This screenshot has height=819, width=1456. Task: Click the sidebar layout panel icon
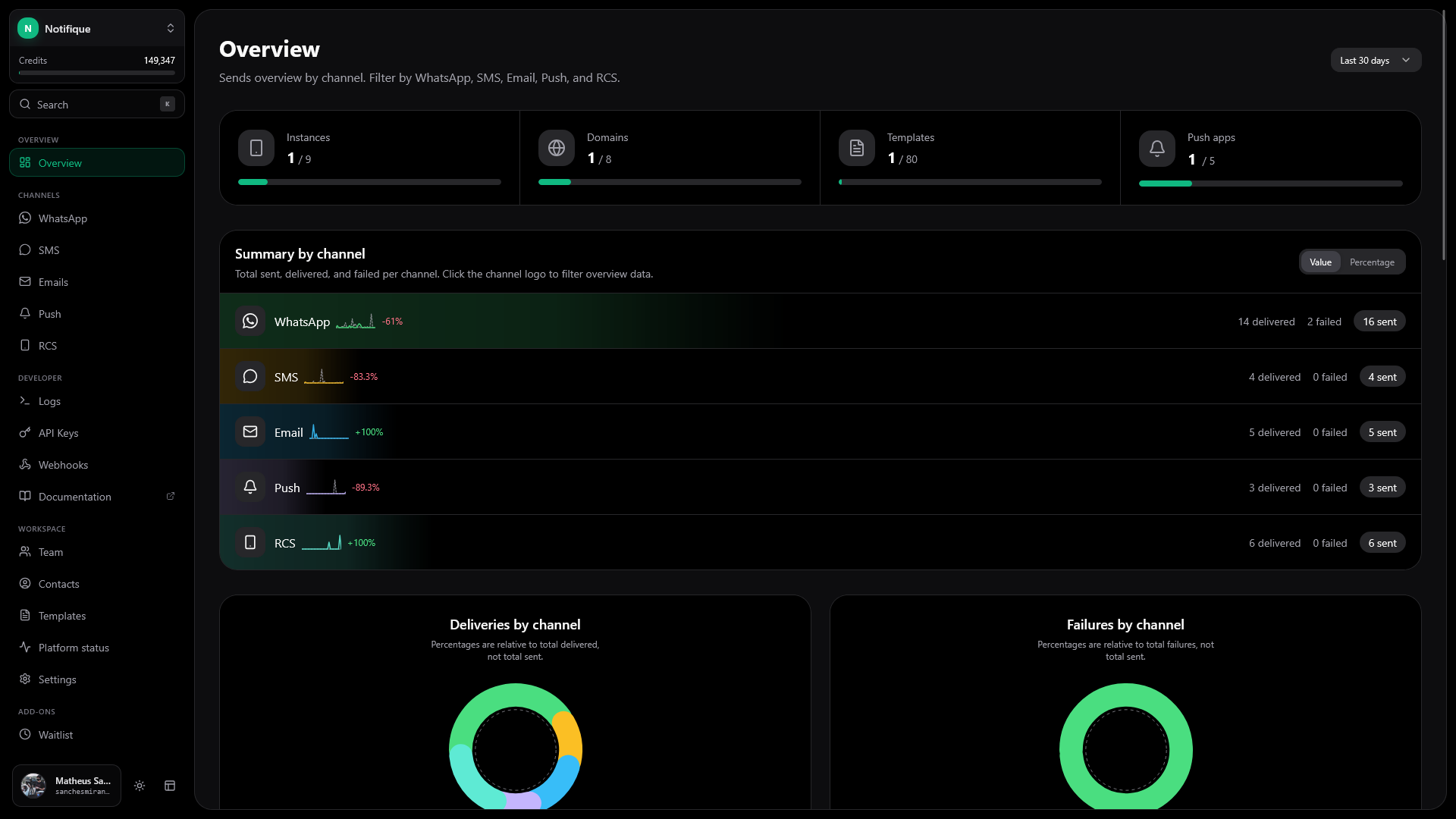point(170,786)
